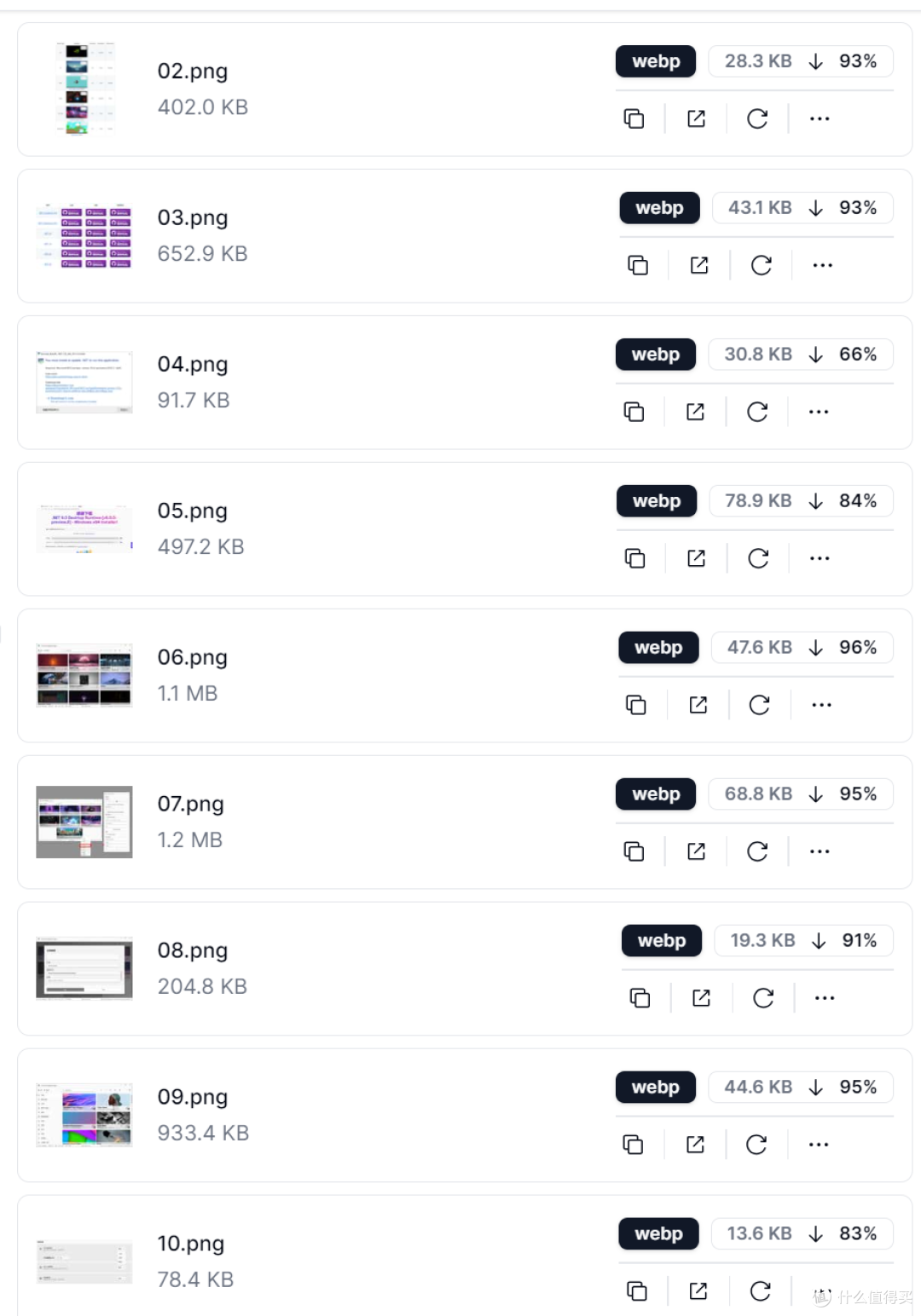Open 03.png output in external view
Image resolution: width=921 pixels, height=1316 pixels.
(x=699, y=265)
